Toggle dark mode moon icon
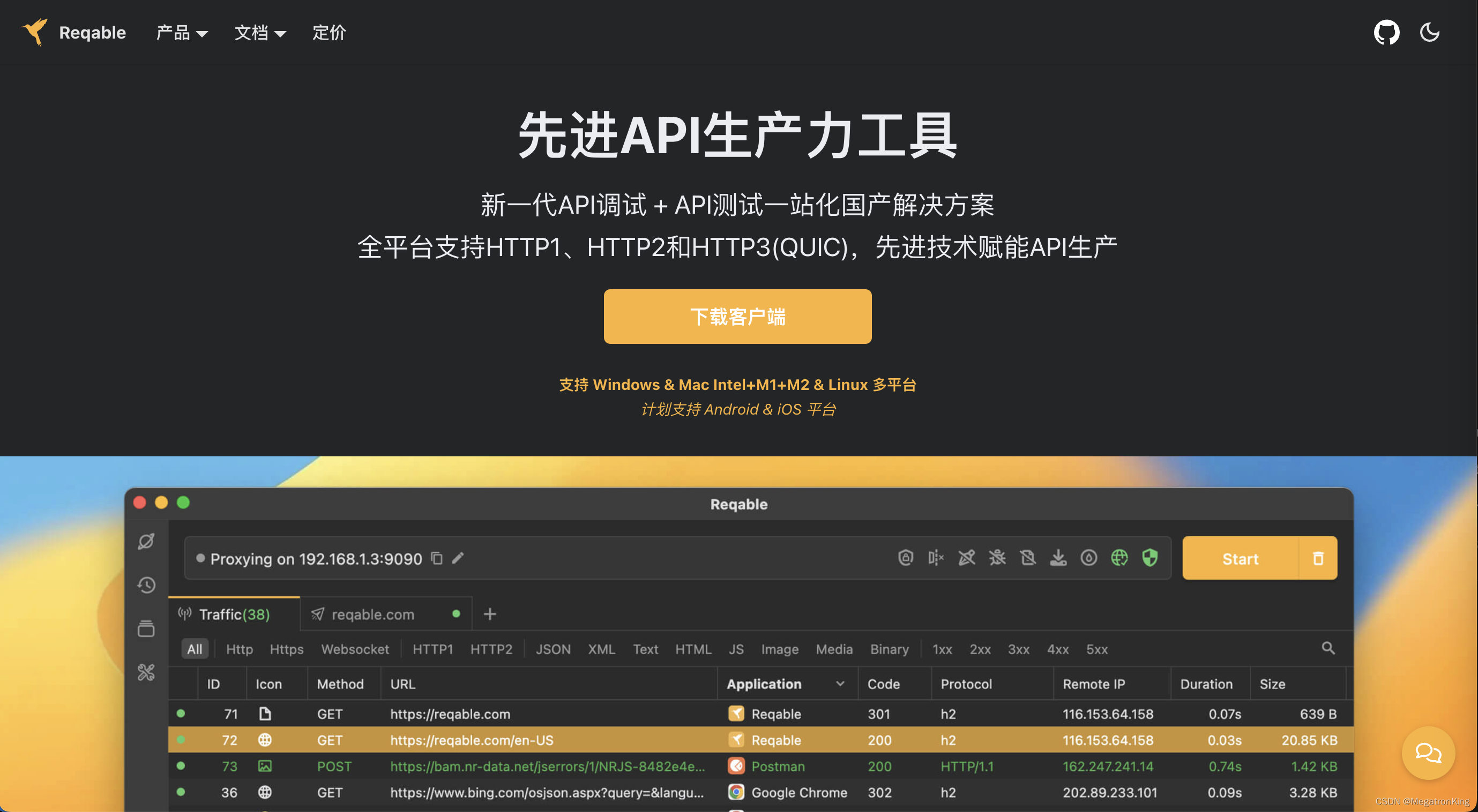Image resolution: width=1478 pixels, height=812 pixels. pyautogui.click(x=1429, y=33)
